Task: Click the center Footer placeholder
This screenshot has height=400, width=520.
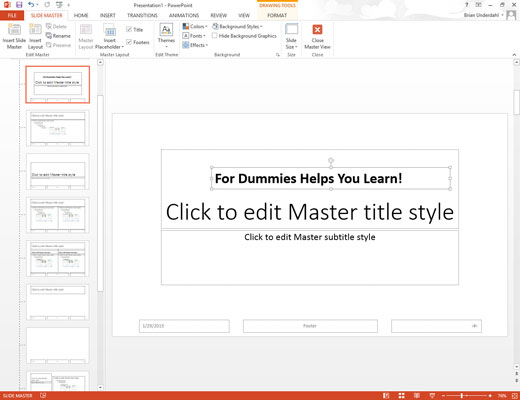Action: 310,326
